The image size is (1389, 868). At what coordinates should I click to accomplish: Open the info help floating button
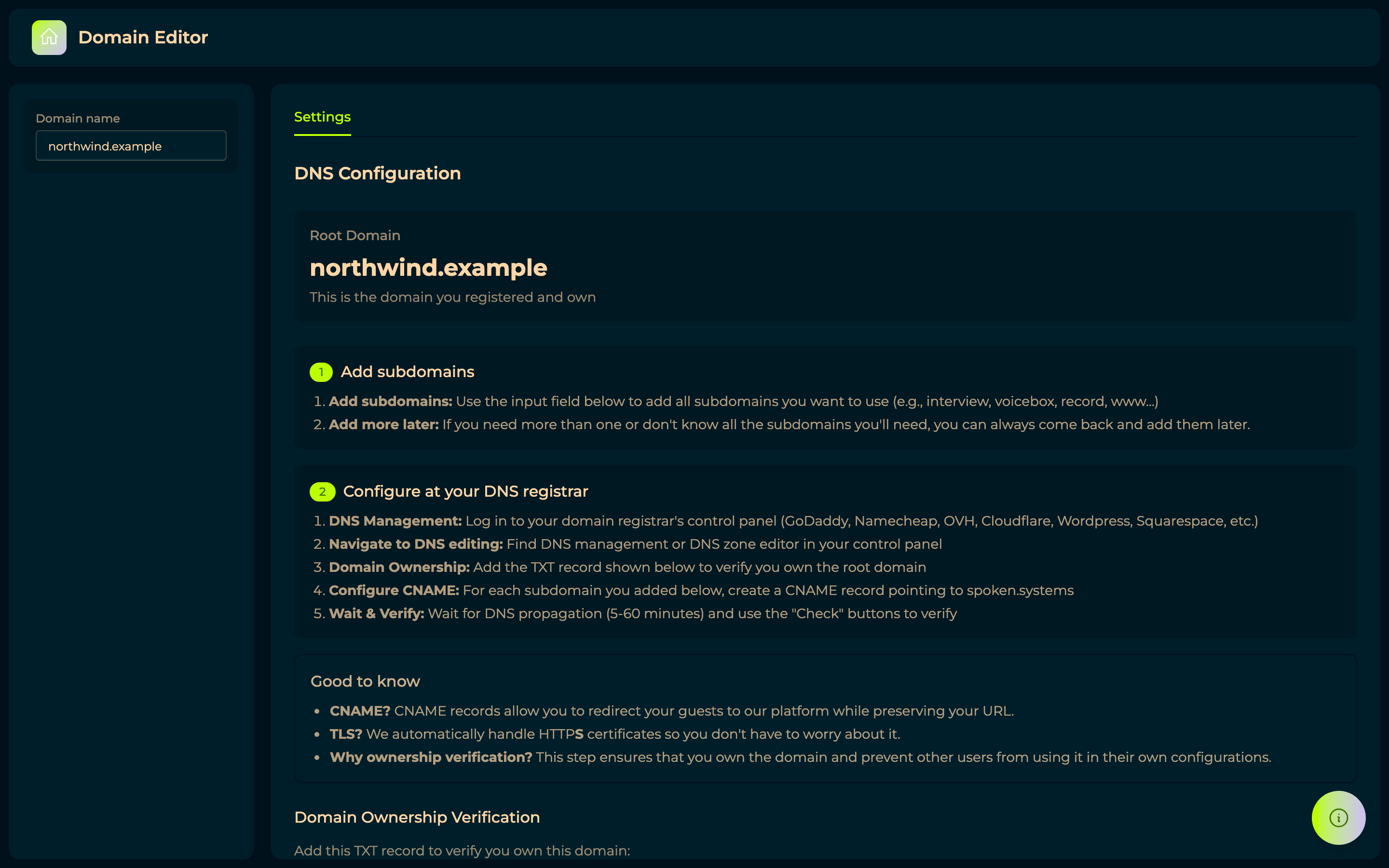coord(1338,817)
